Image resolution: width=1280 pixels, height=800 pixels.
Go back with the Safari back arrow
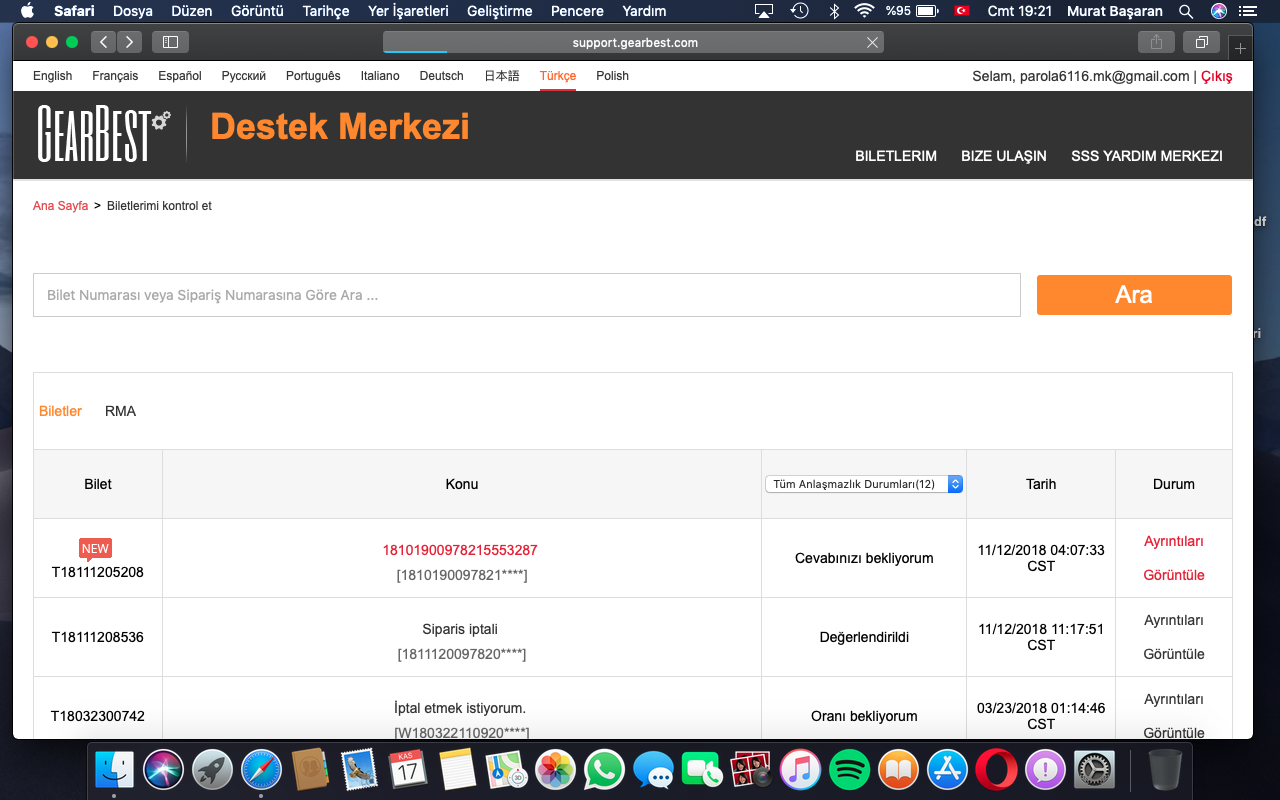pos(104,42)
